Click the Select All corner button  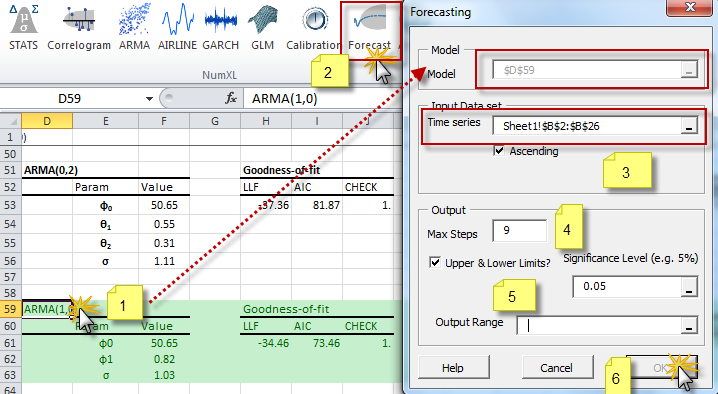pyautogui.click(x=11, y=121)
